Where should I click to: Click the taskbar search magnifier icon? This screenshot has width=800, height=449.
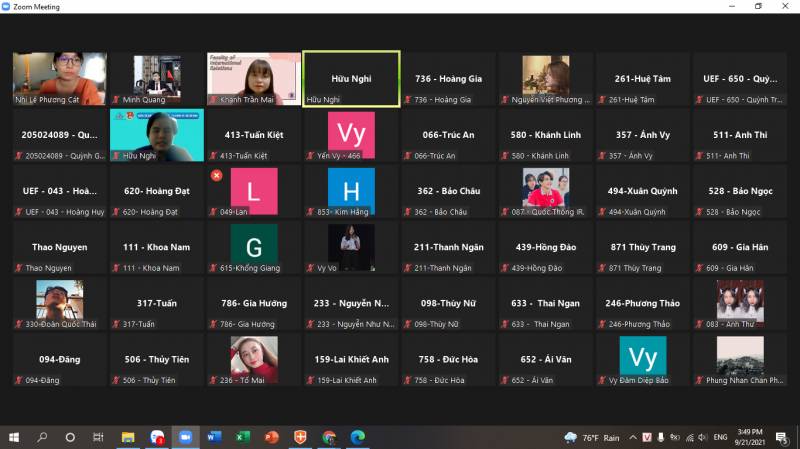tap(42, 437)
